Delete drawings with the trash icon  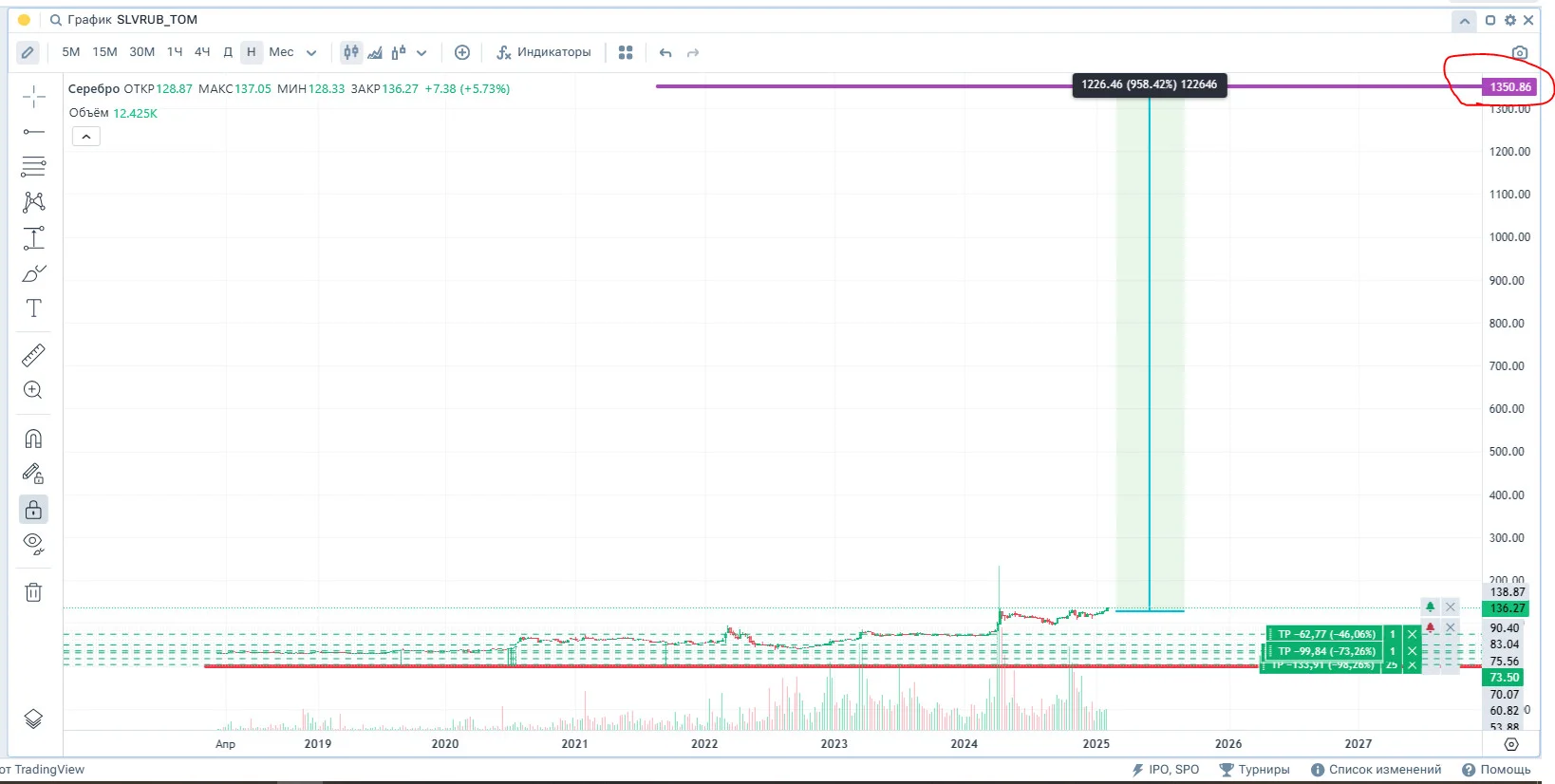pyautogui.click(x=33, y=592)
